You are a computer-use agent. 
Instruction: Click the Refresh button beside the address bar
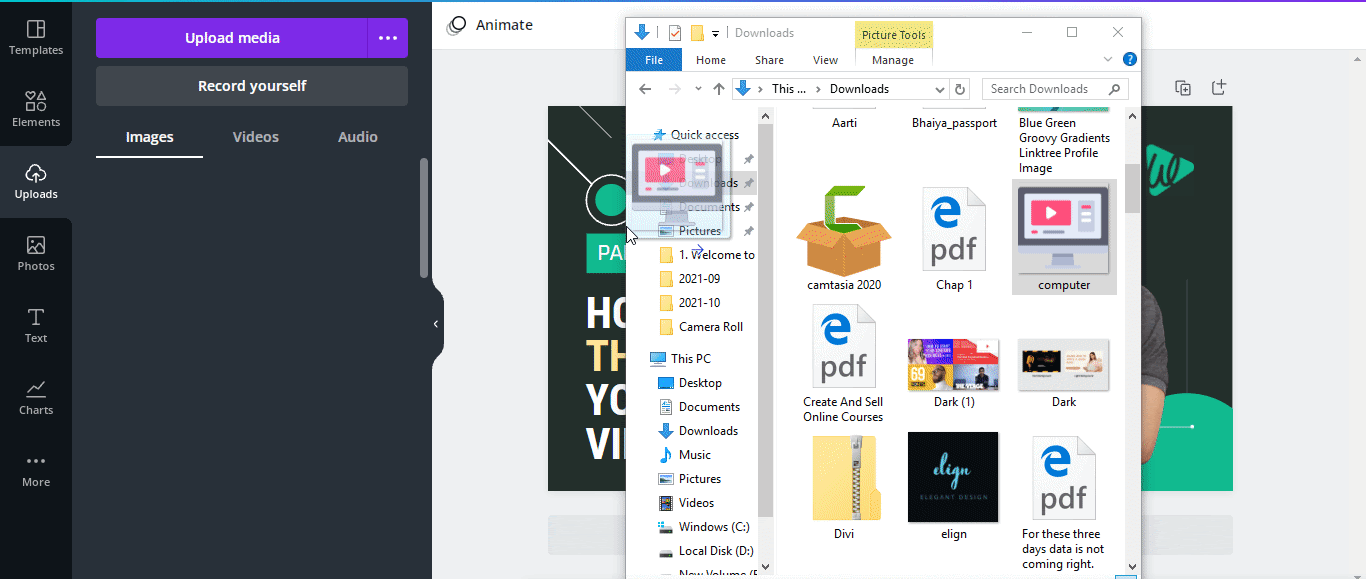pyautogui.click(x=960, y=89)
